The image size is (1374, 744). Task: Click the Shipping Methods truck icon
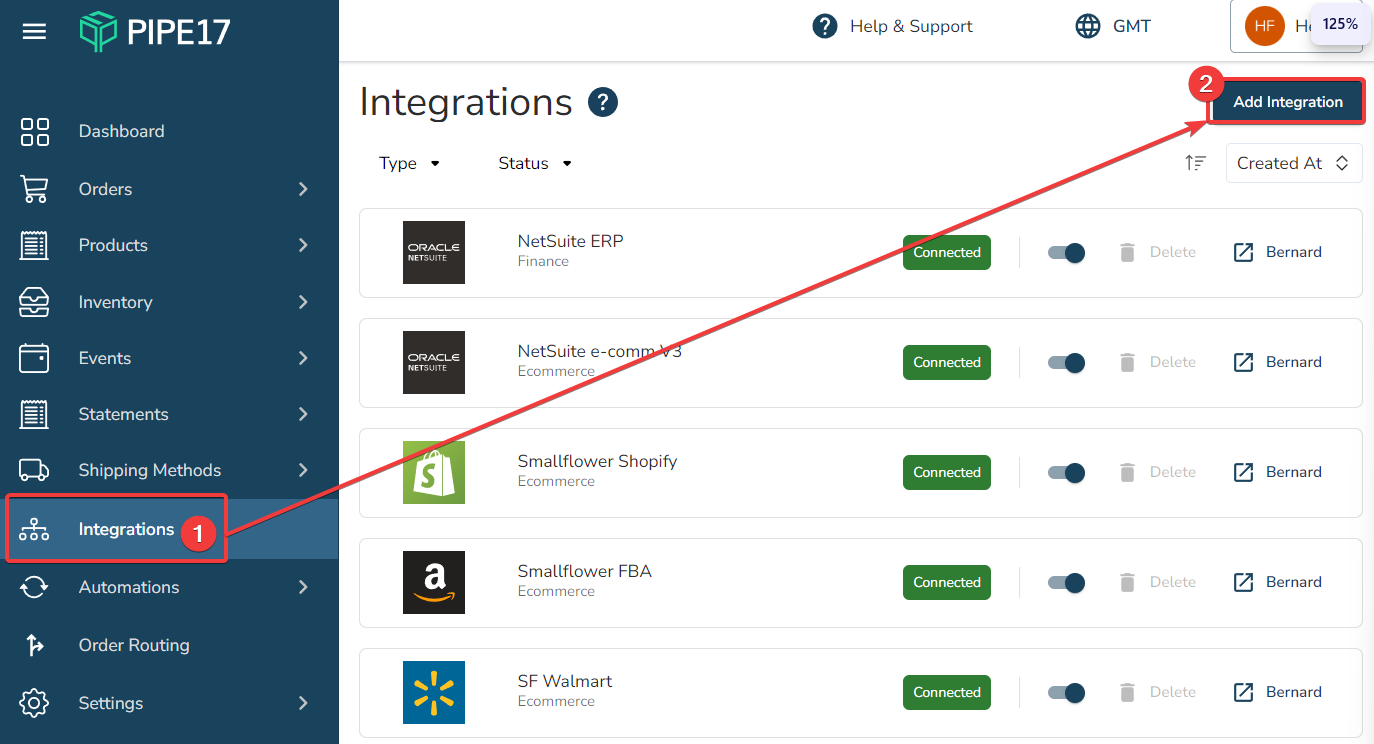[x=34, y=470]
